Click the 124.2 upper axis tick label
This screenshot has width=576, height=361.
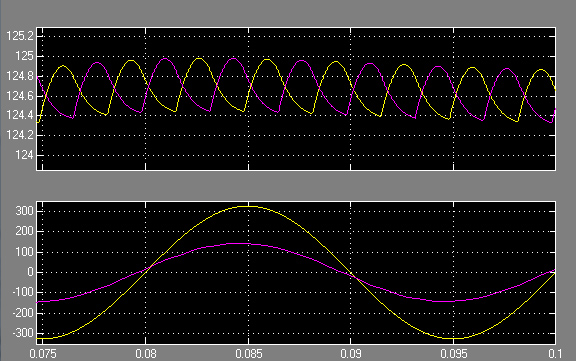click(20, 136)
